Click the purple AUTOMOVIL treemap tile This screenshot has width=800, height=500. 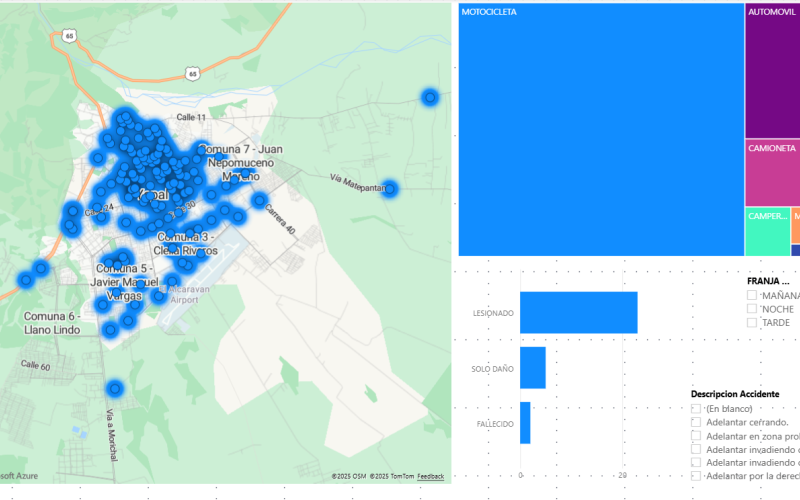click(x=772, y=70)
